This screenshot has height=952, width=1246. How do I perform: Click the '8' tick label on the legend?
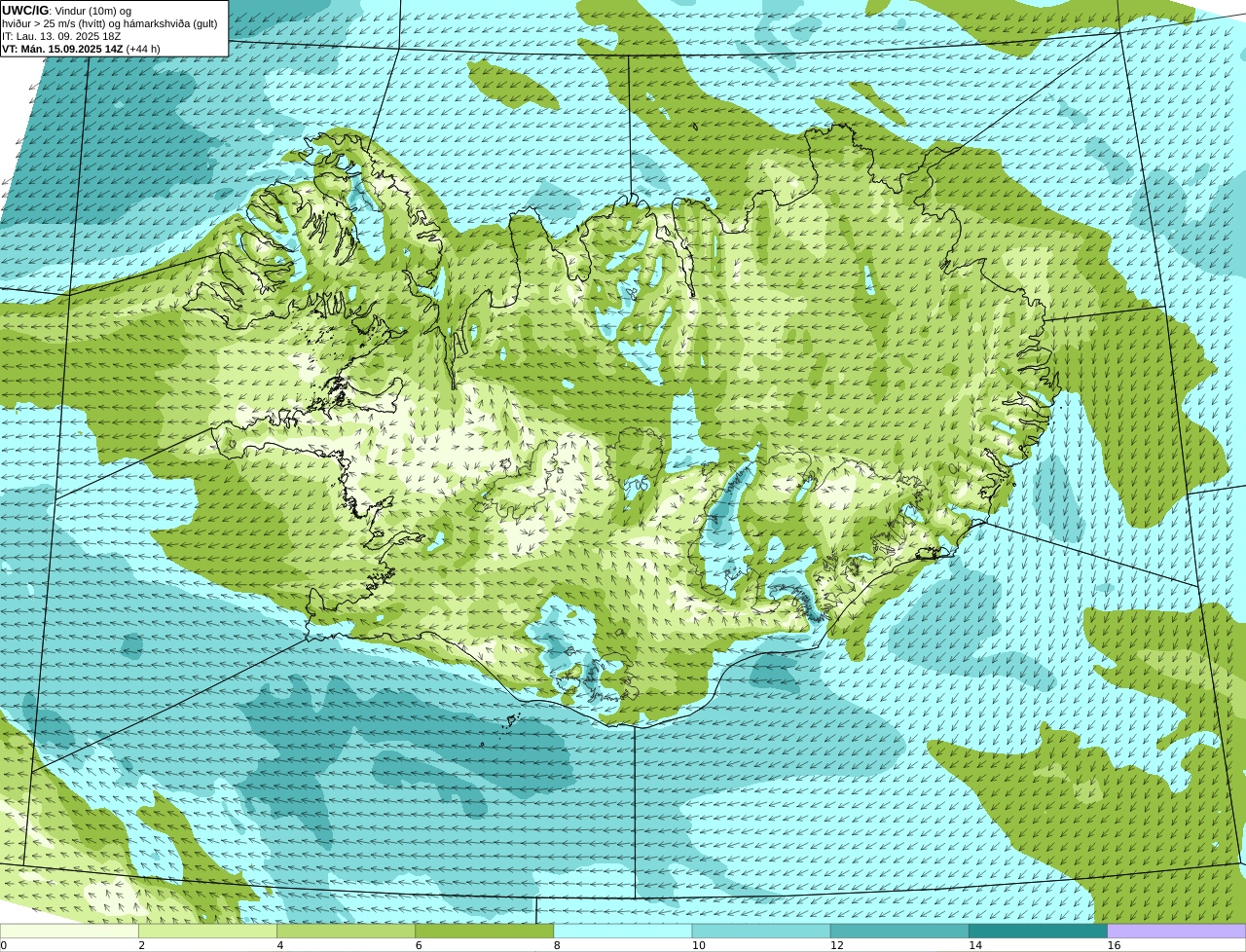click(x=557, y=945)
